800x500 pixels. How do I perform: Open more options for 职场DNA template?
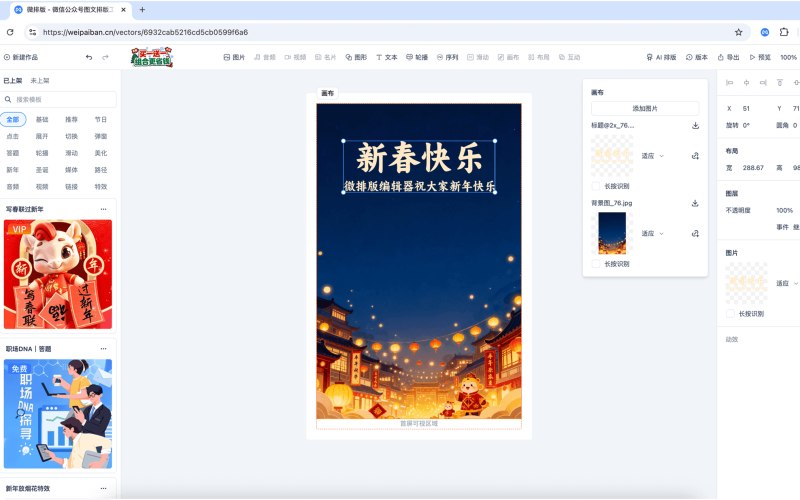coord(104,349)
